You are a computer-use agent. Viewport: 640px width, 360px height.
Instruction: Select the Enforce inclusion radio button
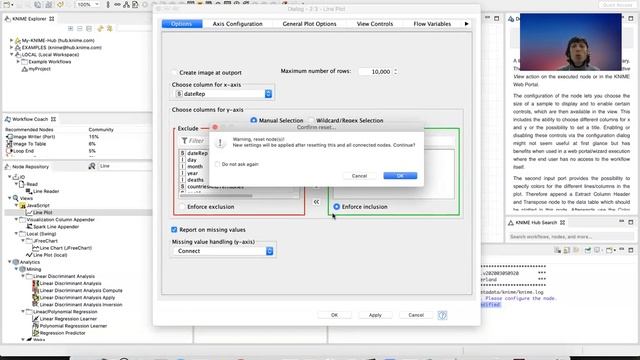[337, 207]
